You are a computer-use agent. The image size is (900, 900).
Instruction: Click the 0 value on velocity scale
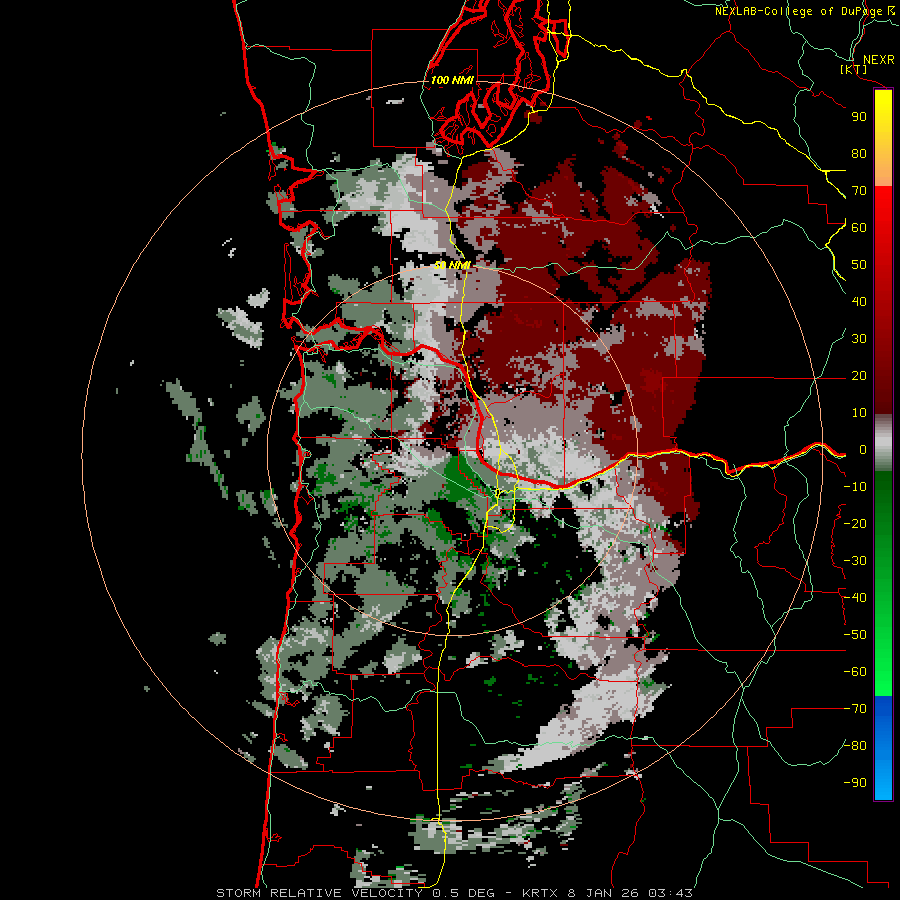[x=863, y=449]
